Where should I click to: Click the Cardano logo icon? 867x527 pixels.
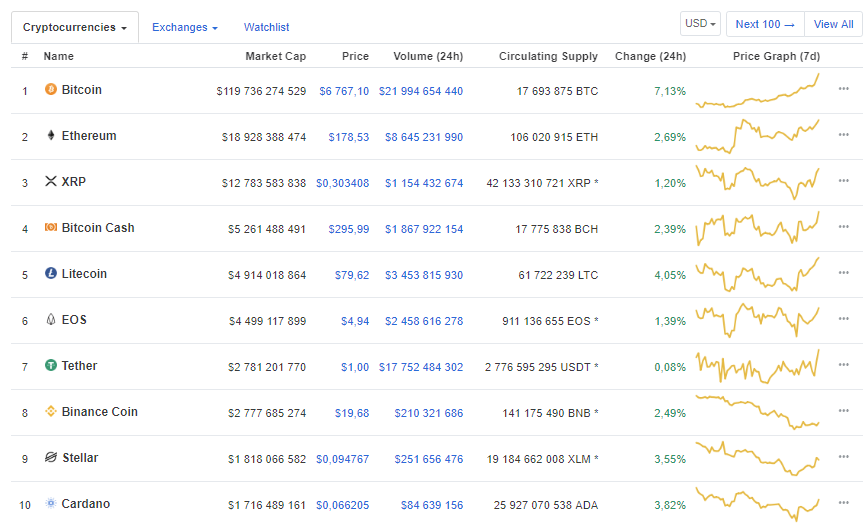pos(50,503)
